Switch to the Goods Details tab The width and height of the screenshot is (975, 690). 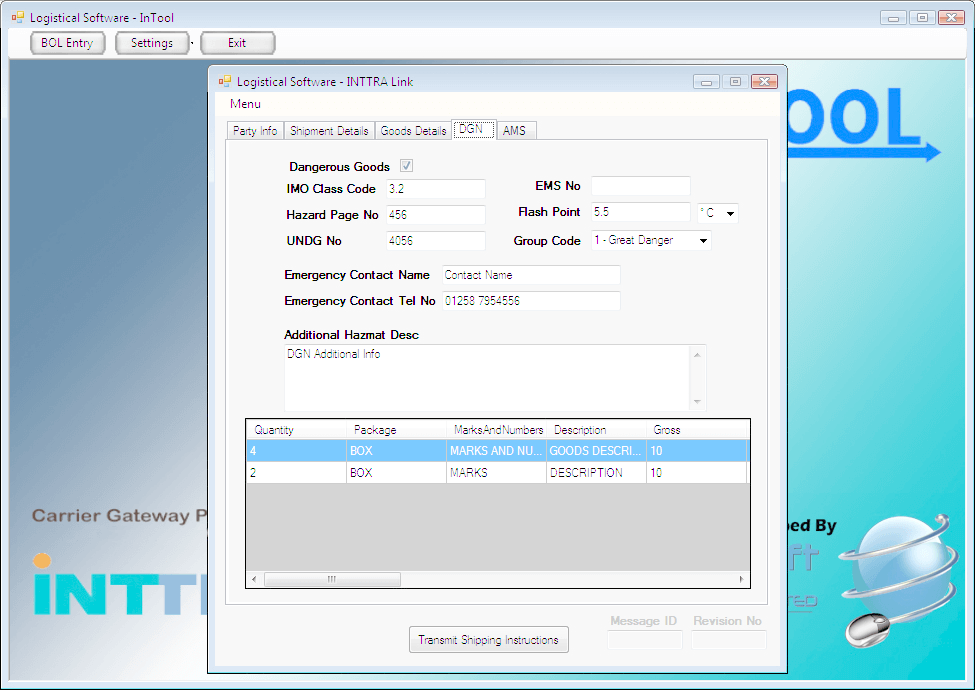(414, 131)
